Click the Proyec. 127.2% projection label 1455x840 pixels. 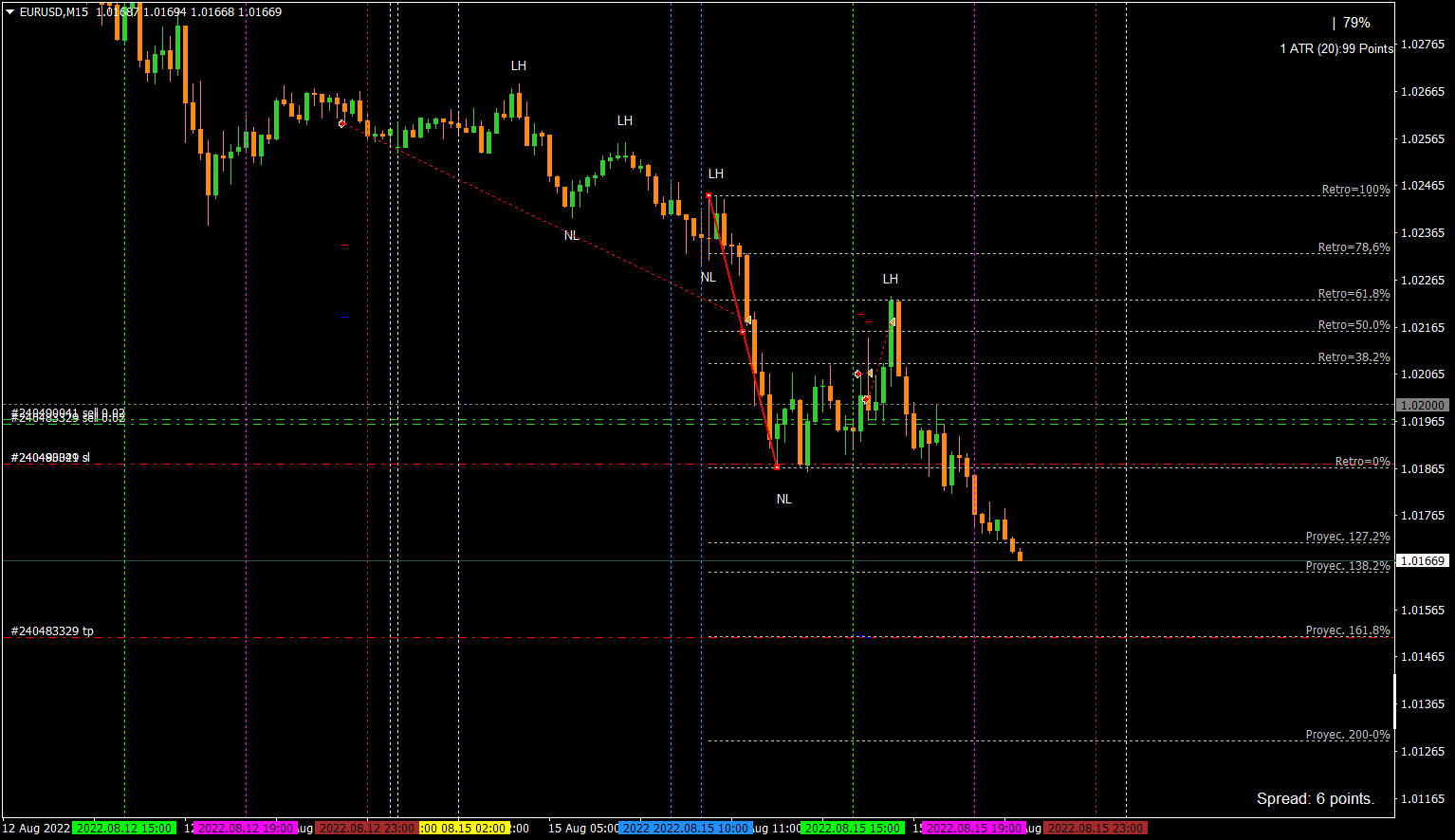(x=1348, y=537)
